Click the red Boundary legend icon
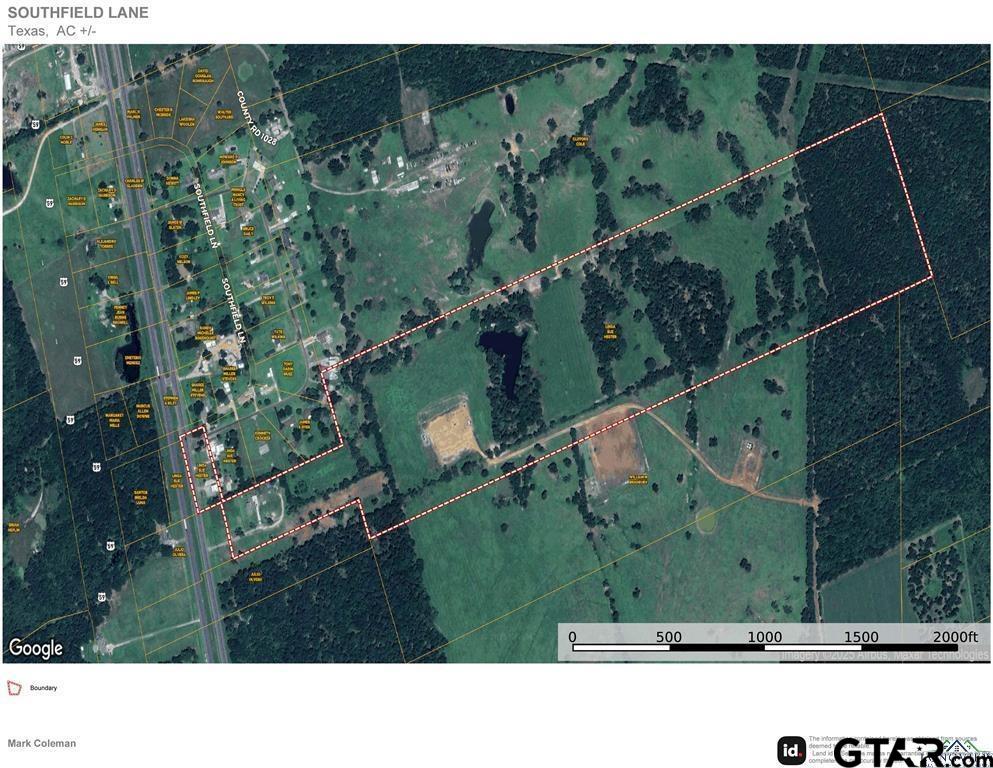 (14, 688)
